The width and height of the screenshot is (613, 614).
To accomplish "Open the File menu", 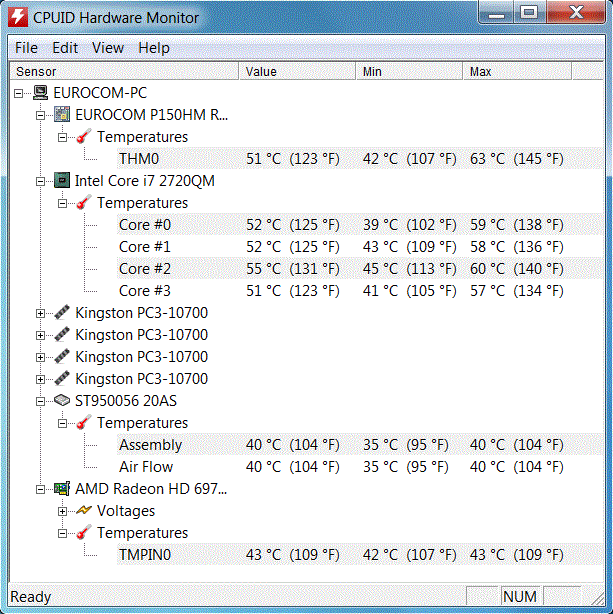I will pyautogui.click(x=26, y=48).
